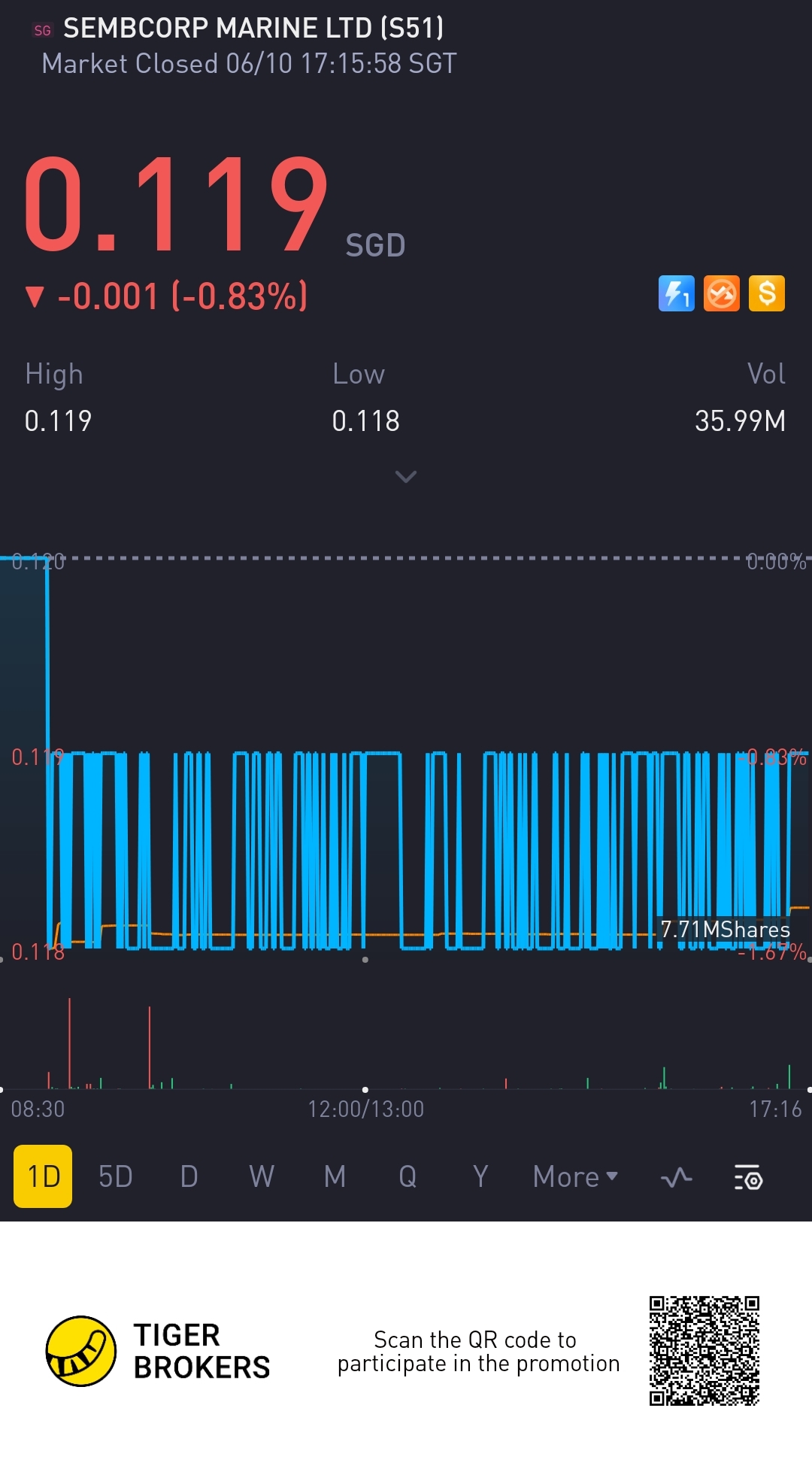Image resolution: width=812 pixels, height=1481 pixels.
Task: Tap the 17:16 time axis label
Action: click(775, 1109)
